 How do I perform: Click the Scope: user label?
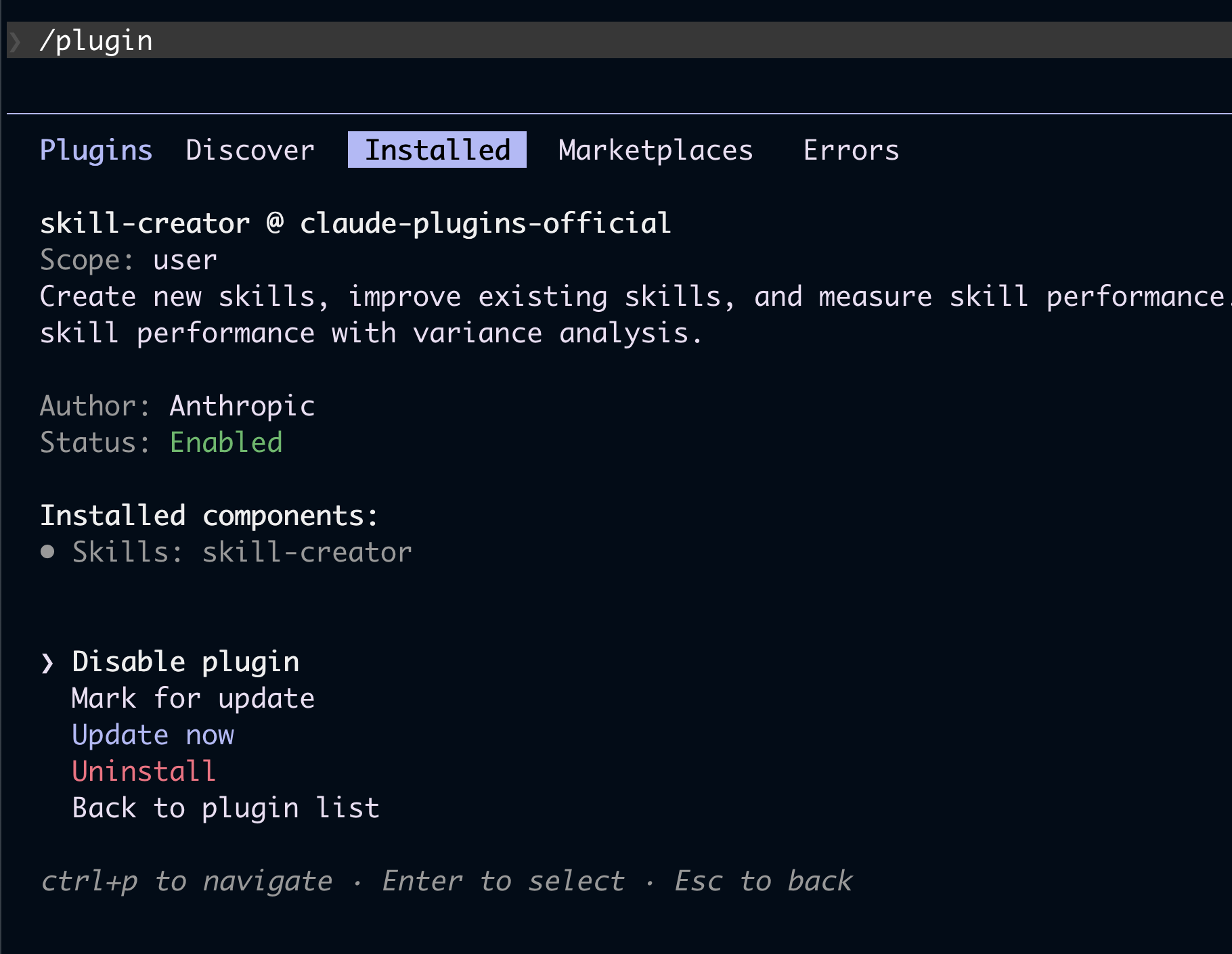tap(129, 260)
